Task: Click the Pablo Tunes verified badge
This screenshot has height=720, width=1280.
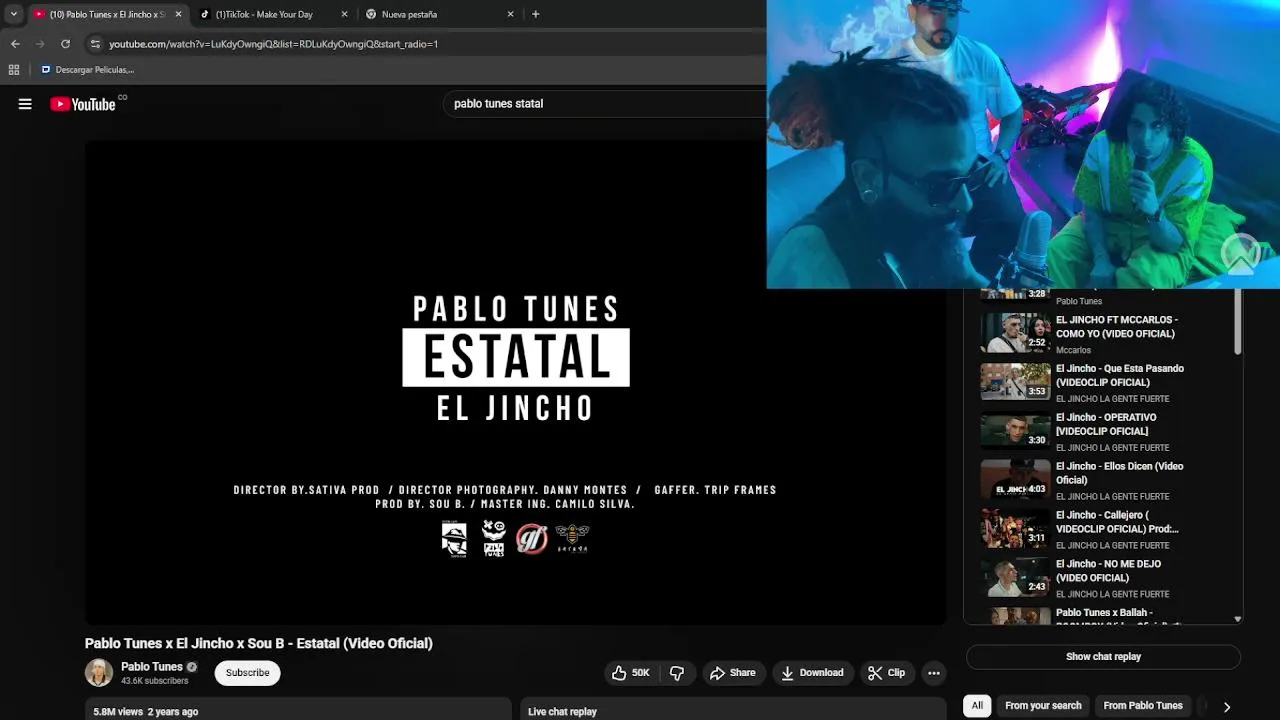Action: (x=192, y=667)
